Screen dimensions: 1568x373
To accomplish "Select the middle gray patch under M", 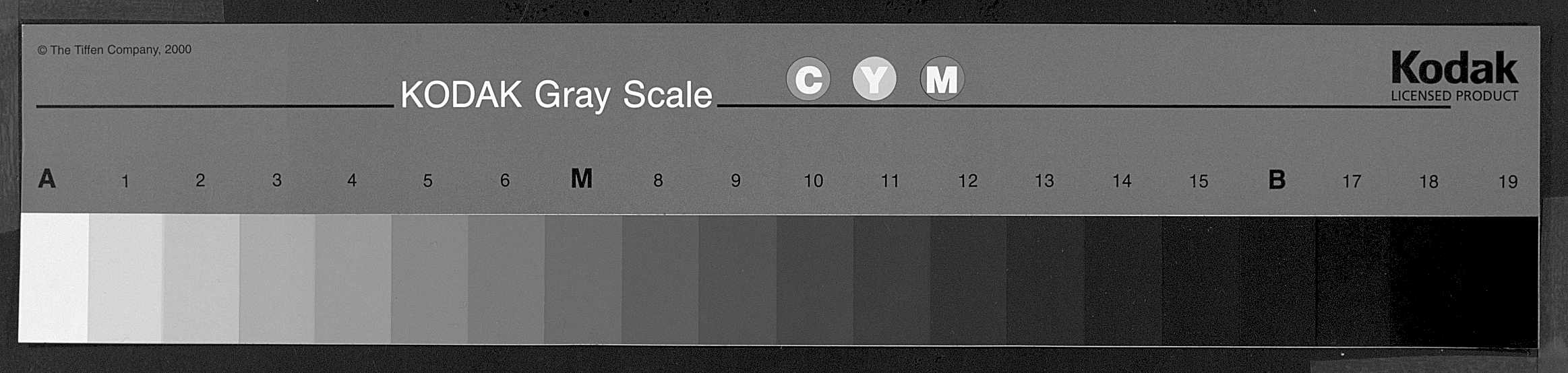I will point(583,279).
